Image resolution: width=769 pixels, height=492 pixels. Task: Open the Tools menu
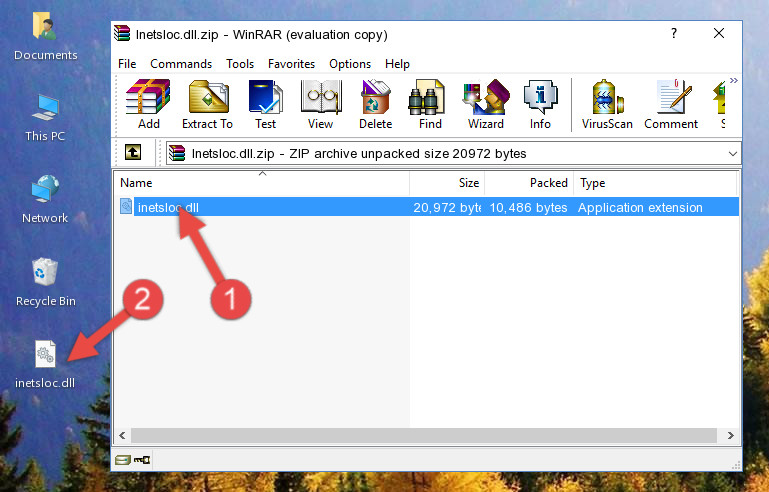240,64
